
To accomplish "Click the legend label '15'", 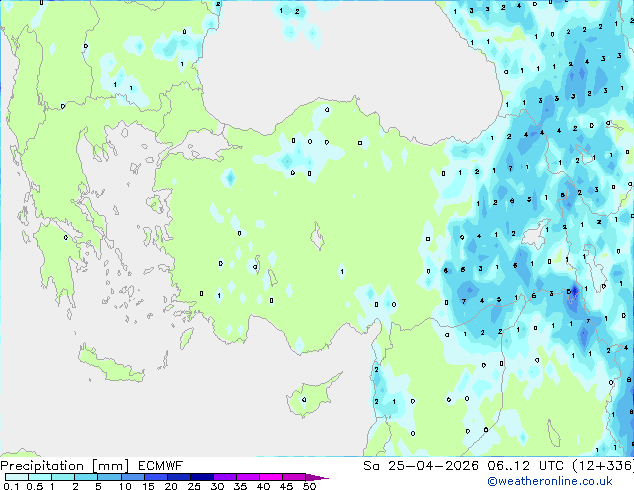I will (148, 486).
